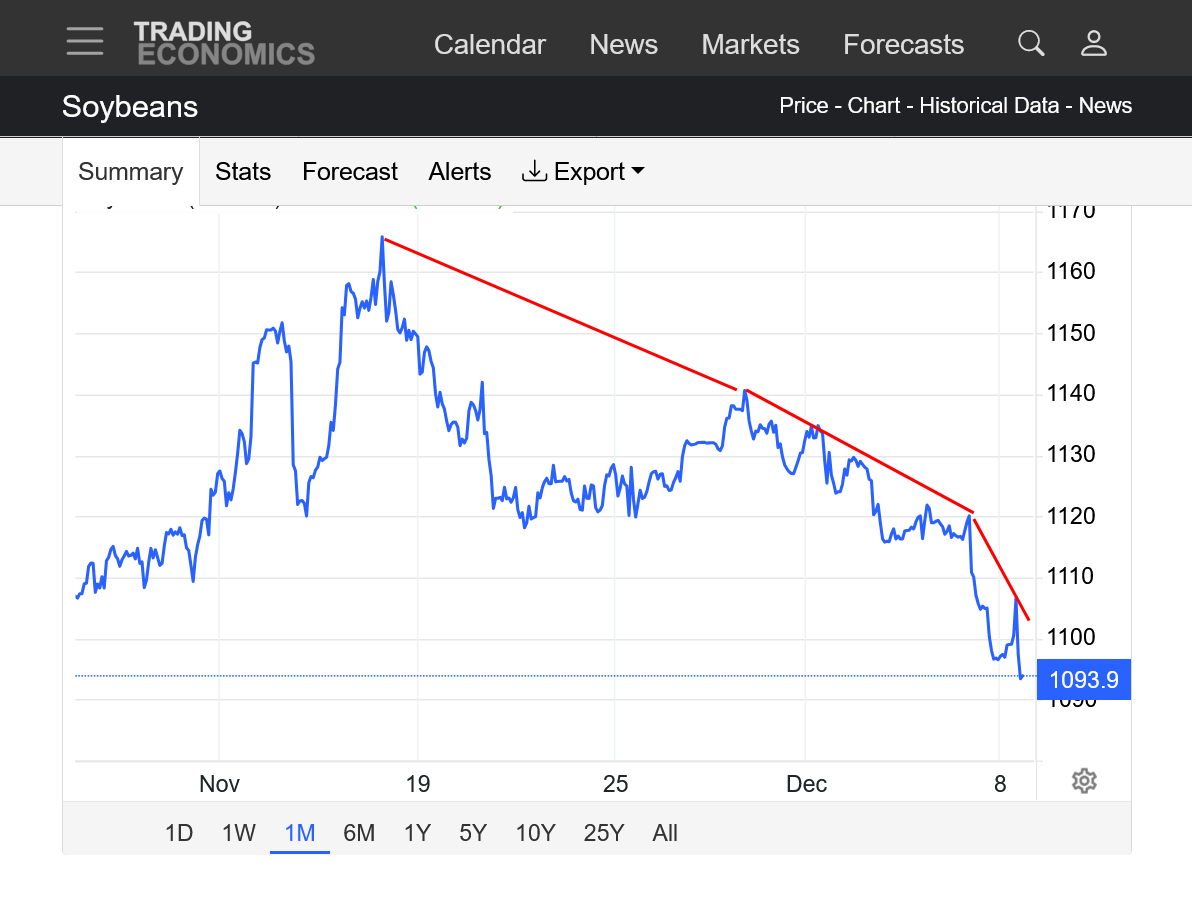Expand the Export dropdown
The width and height of the screenshot is (1192, 901).
(583, 172)
